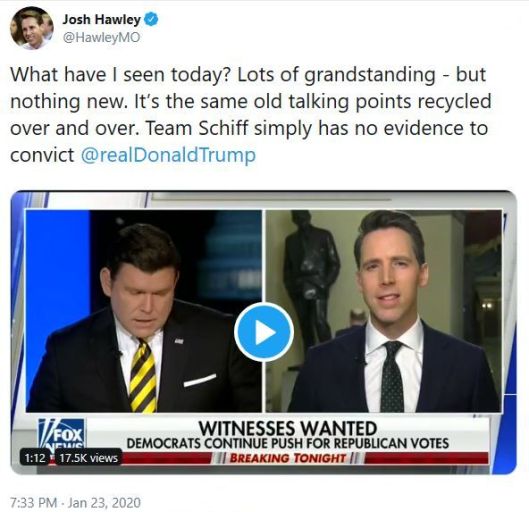
Task: Open the @HawleyMO handle link
Action: pyautogui.click(x=101, y=37)
